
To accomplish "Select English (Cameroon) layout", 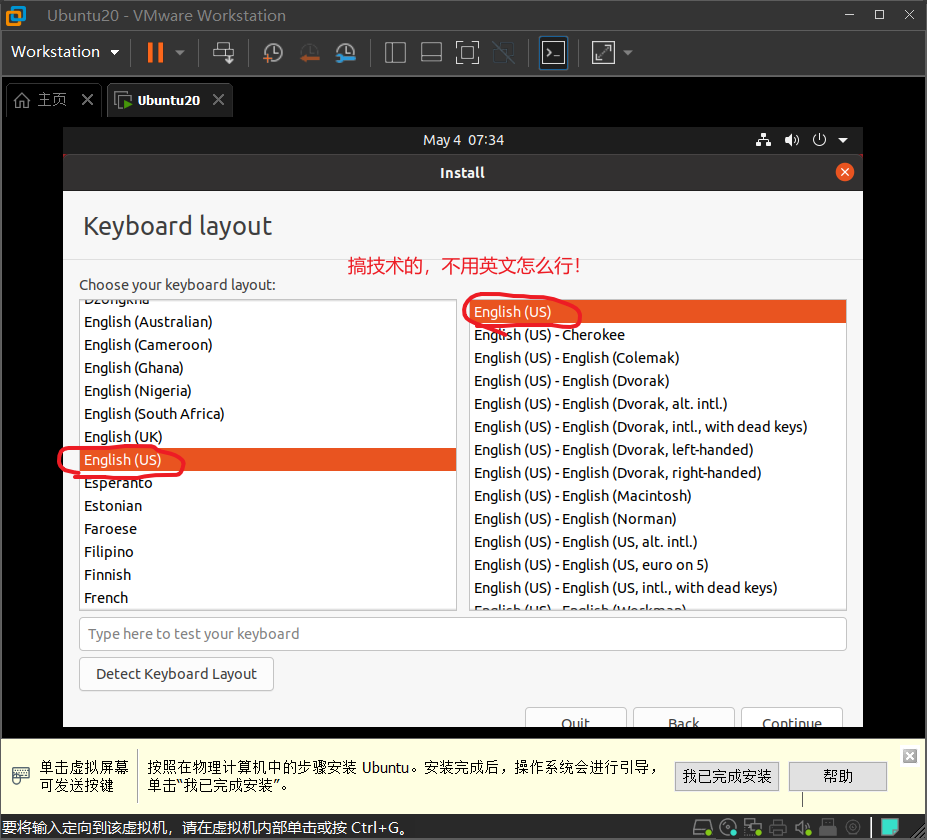I will pos(267,345).
